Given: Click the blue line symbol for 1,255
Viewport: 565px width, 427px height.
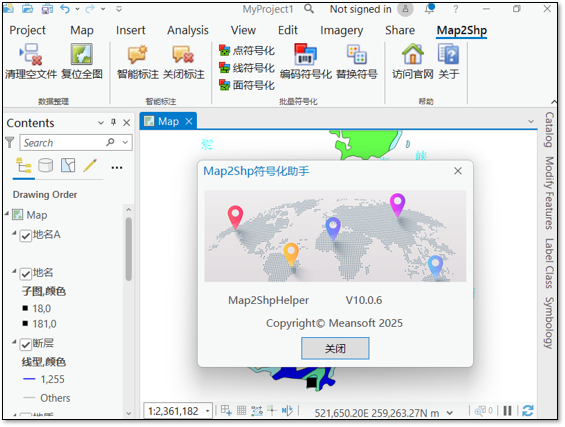Looking at the screenshot, I should (29, 379).
